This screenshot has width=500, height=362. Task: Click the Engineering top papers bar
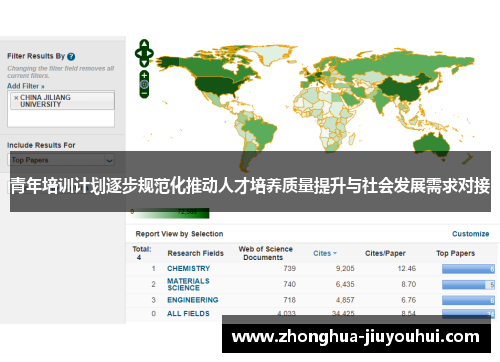pyautogui.click(x=468, y=300)
